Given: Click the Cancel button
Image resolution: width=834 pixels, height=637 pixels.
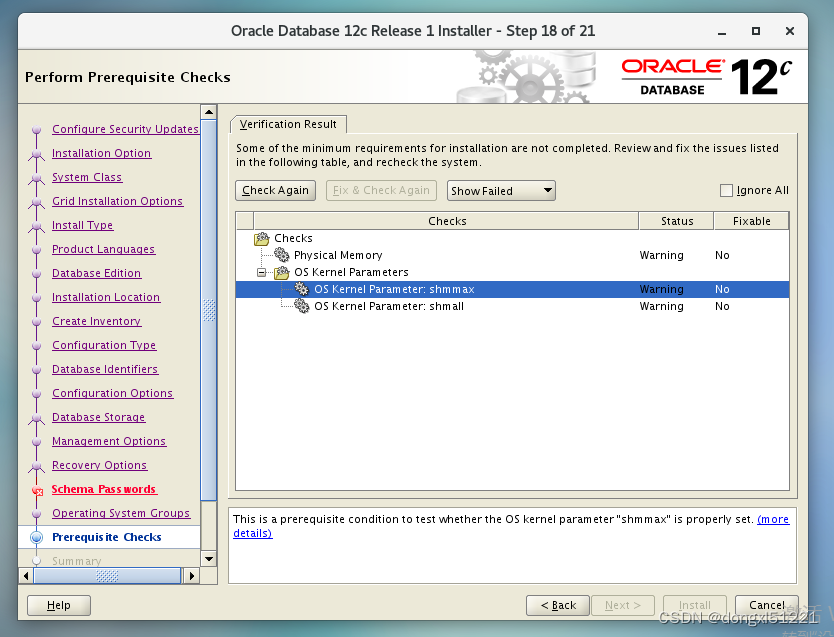Looking at the screenshot, I should [x=767, y=605].
